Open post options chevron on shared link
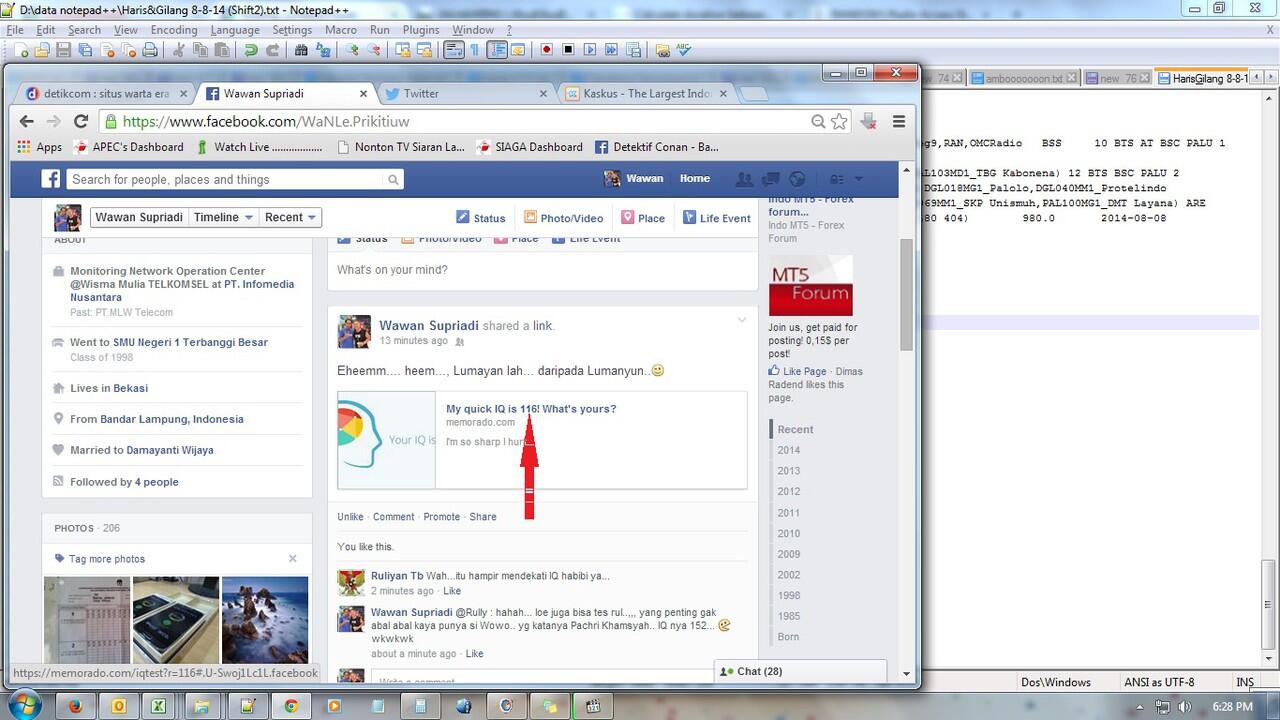The width and height of the screenshot is (1280, 720). click(742, 320)
